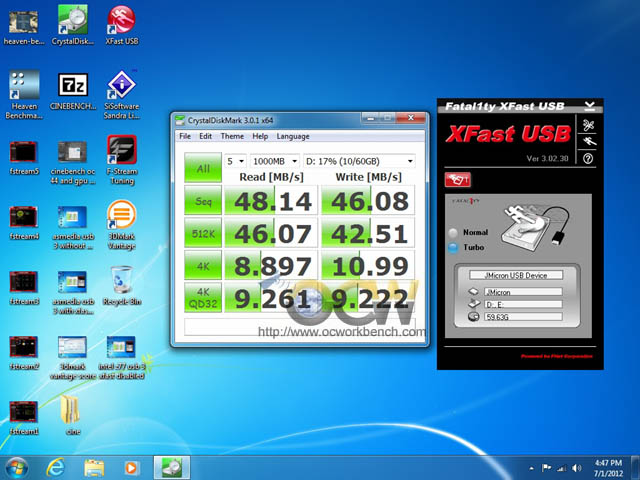
Task: Open XFast USB help question mark
Action: [588, 158]
